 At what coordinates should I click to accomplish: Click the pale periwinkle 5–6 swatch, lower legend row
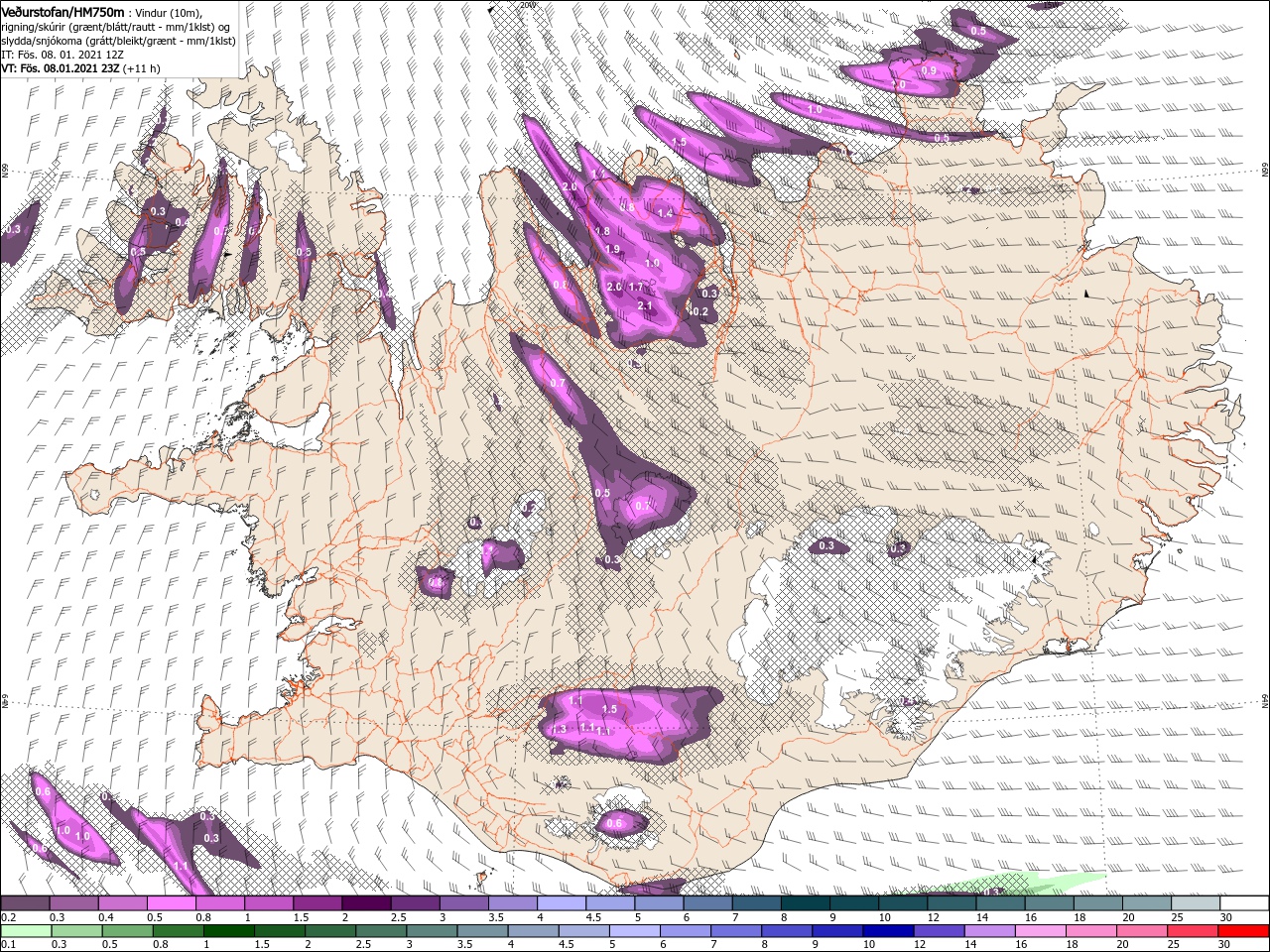[633, 930]
